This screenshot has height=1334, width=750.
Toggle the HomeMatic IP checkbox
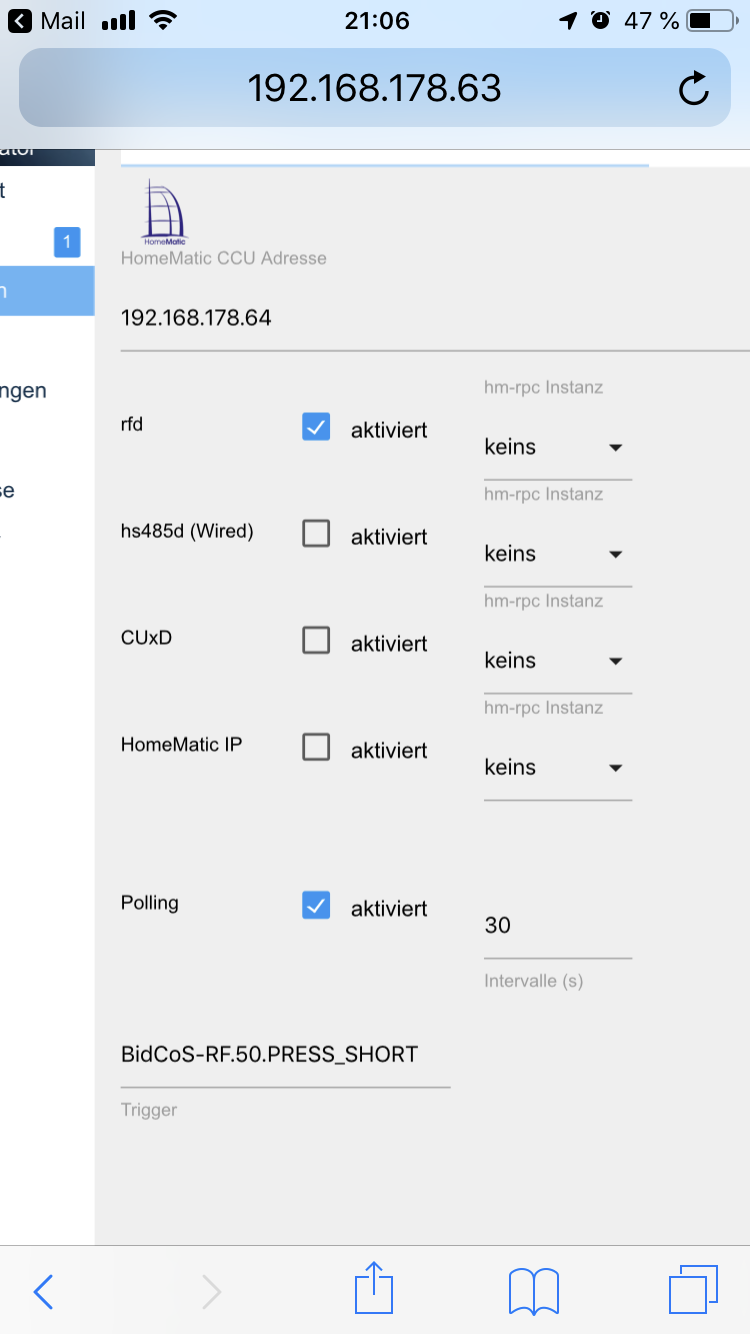point(316,748)
